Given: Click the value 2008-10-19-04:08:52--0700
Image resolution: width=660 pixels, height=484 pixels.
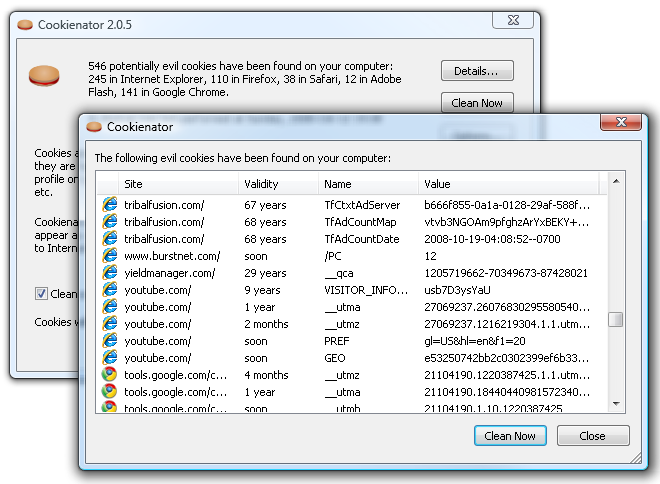Looking at the screenshot, I should (492, 239).
